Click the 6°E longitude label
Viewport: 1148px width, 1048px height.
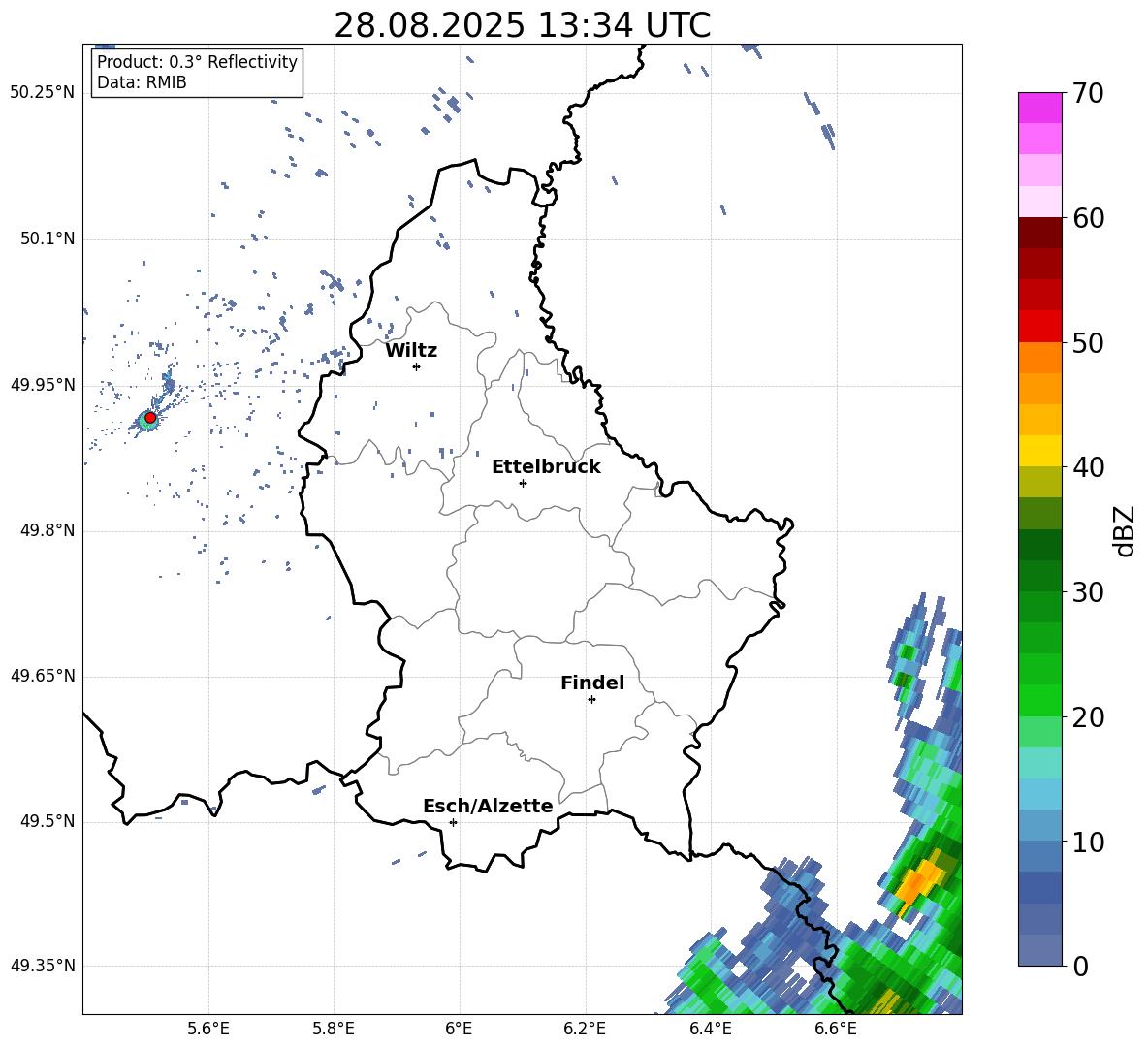tap(459, 1030)
